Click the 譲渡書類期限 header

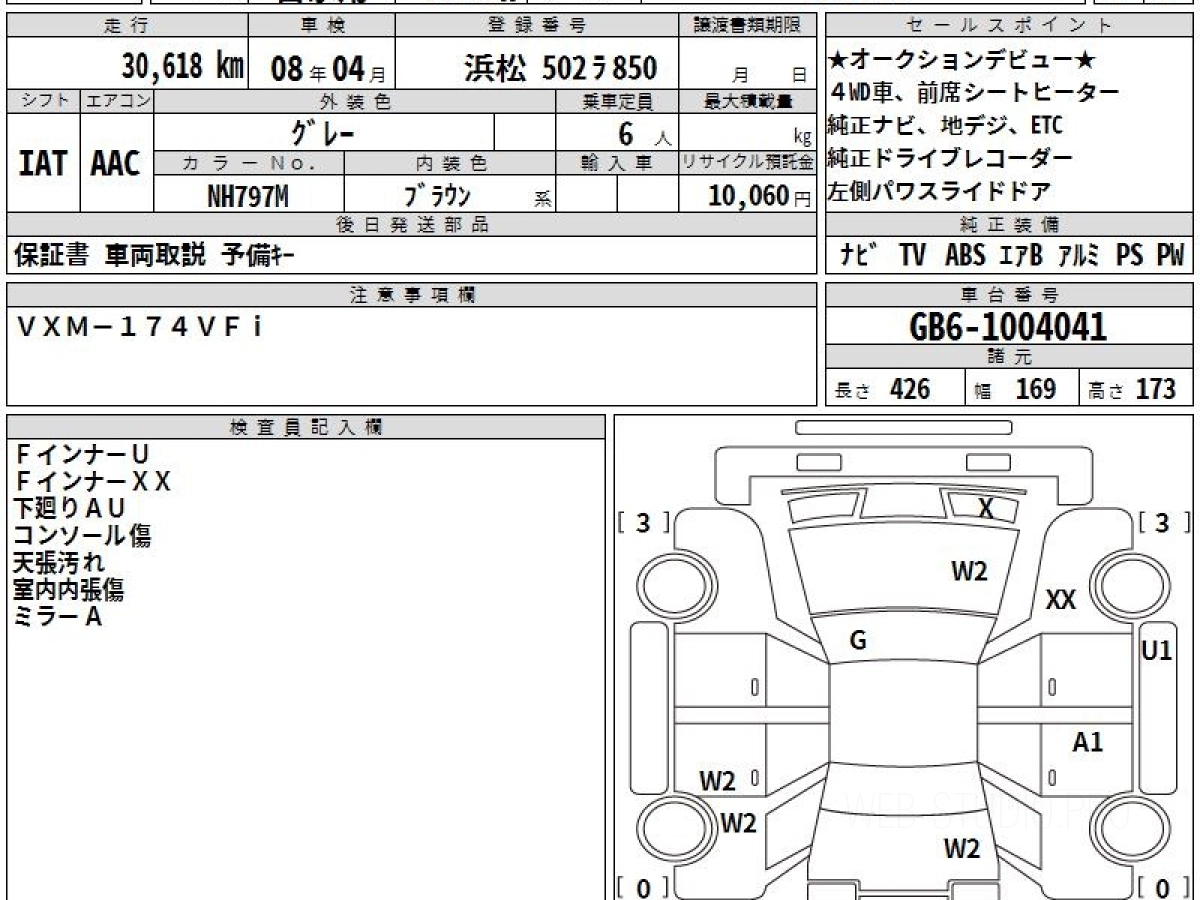747,26
